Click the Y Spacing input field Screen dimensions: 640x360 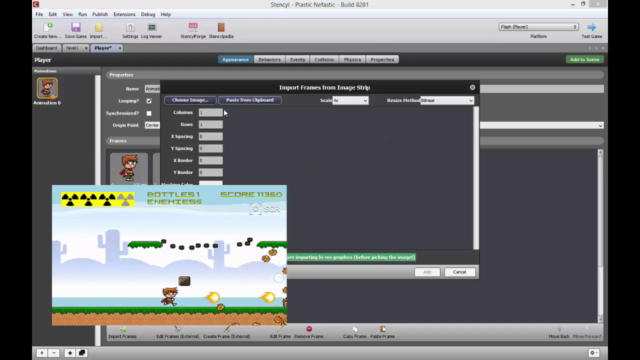click(211, 148)
